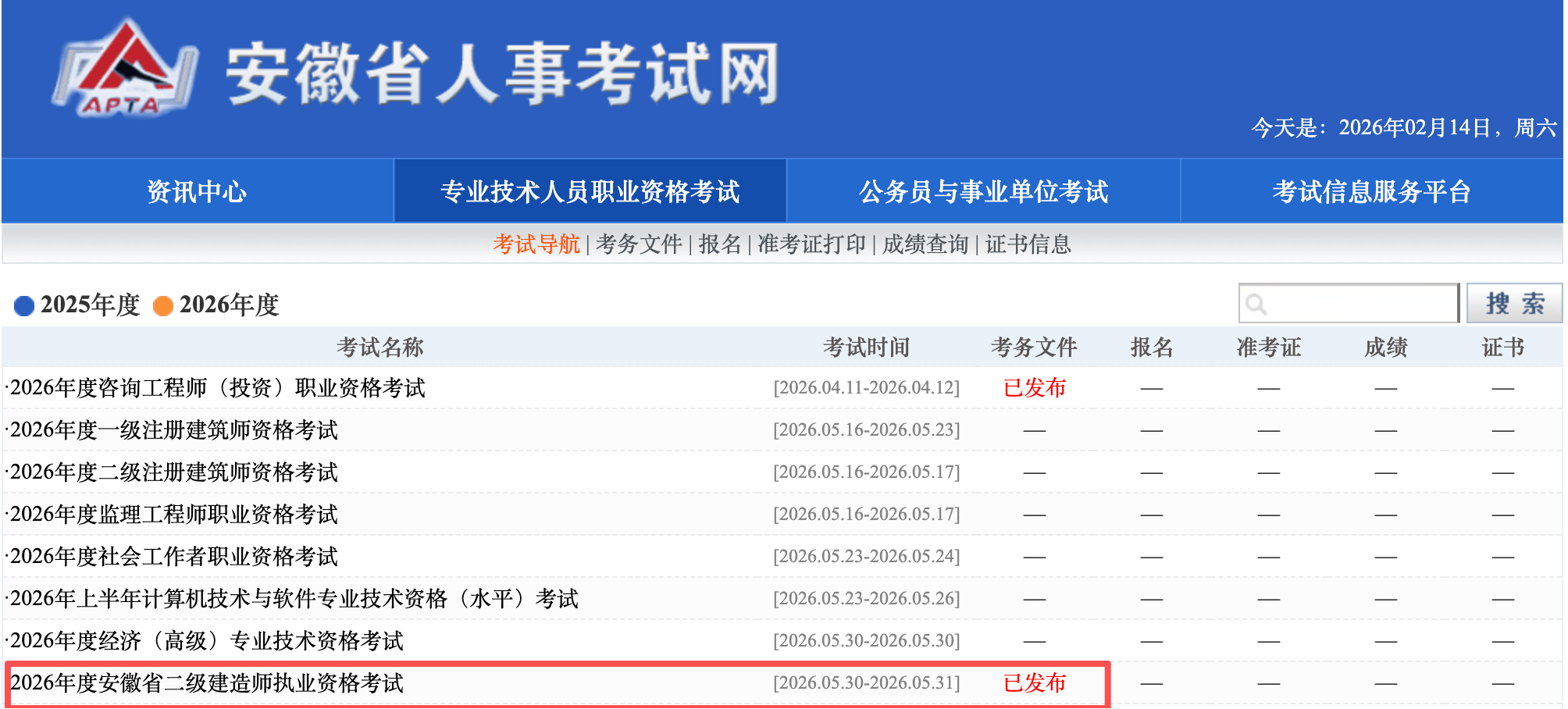Open 已发布 file for 二级建造师 exam

coord(1034,683)
